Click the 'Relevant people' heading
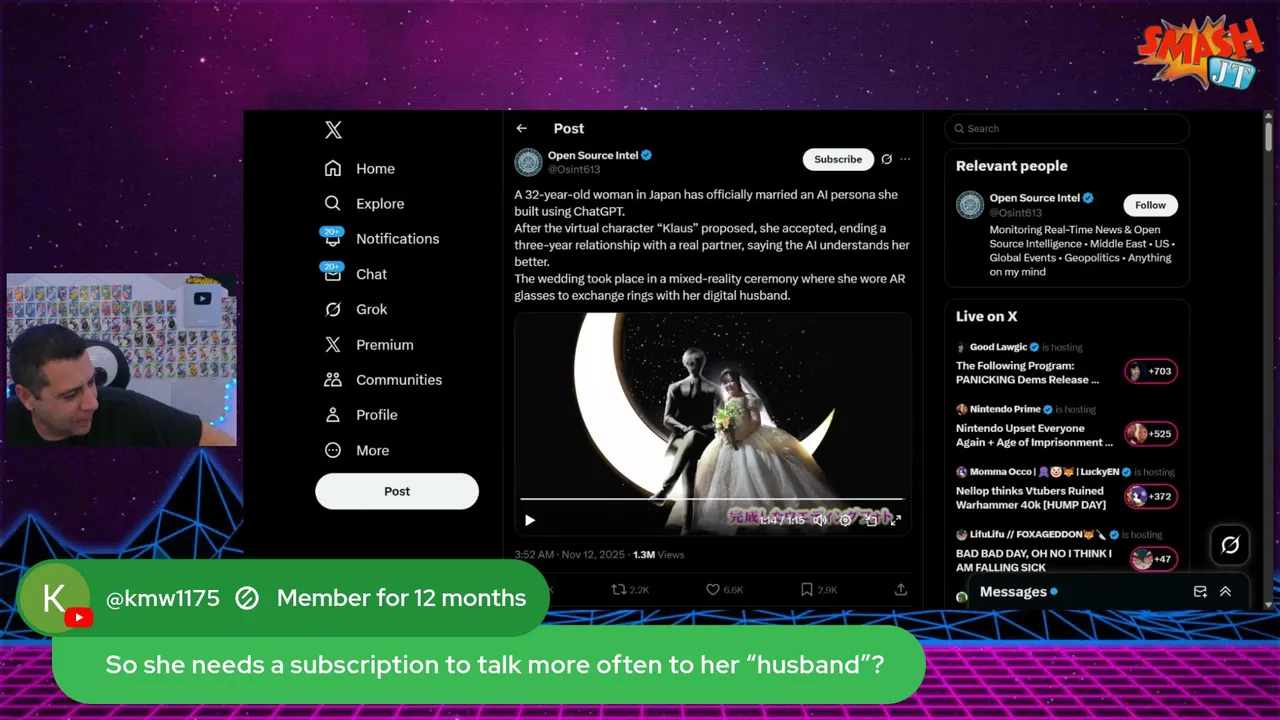 tap(1012, 166)
